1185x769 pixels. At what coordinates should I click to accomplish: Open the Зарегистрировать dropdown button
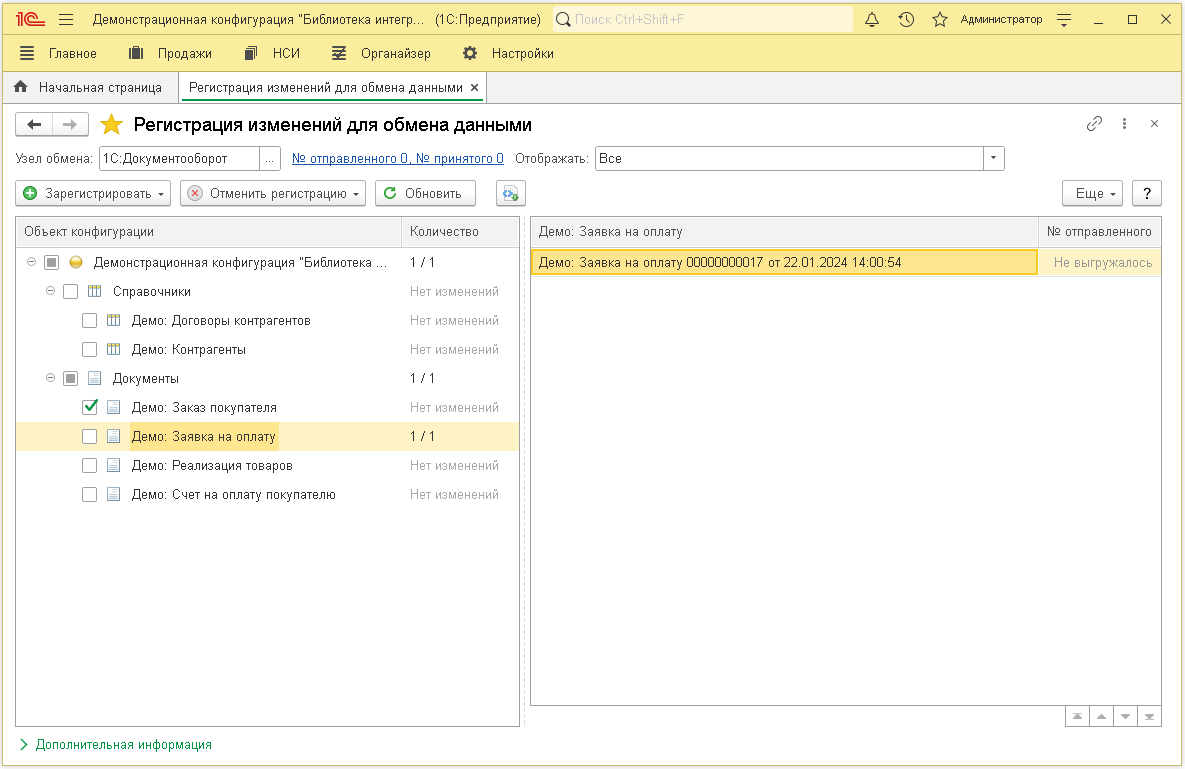click(x=93, y=193)
